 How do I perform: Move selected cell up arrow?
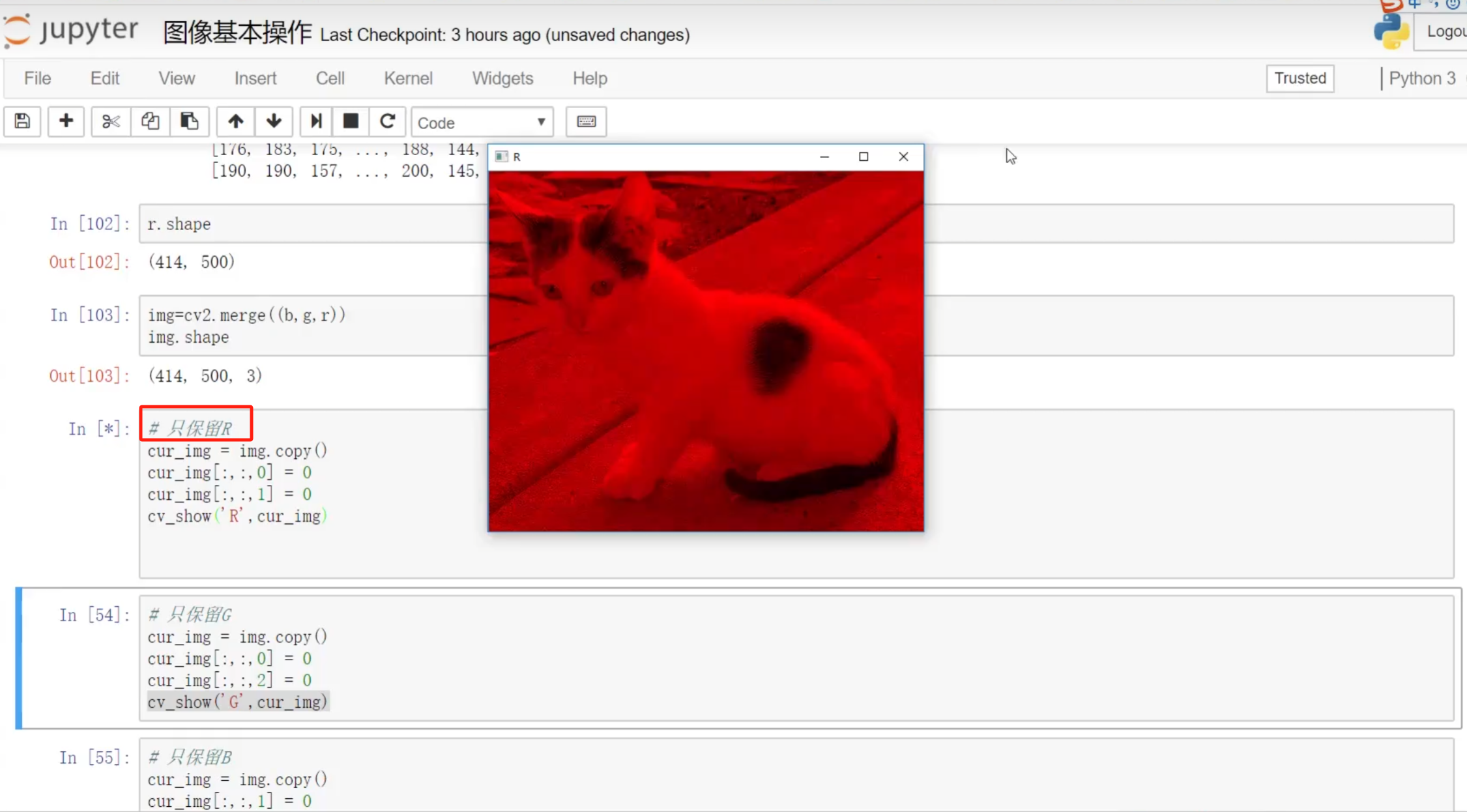coord(235,122)
